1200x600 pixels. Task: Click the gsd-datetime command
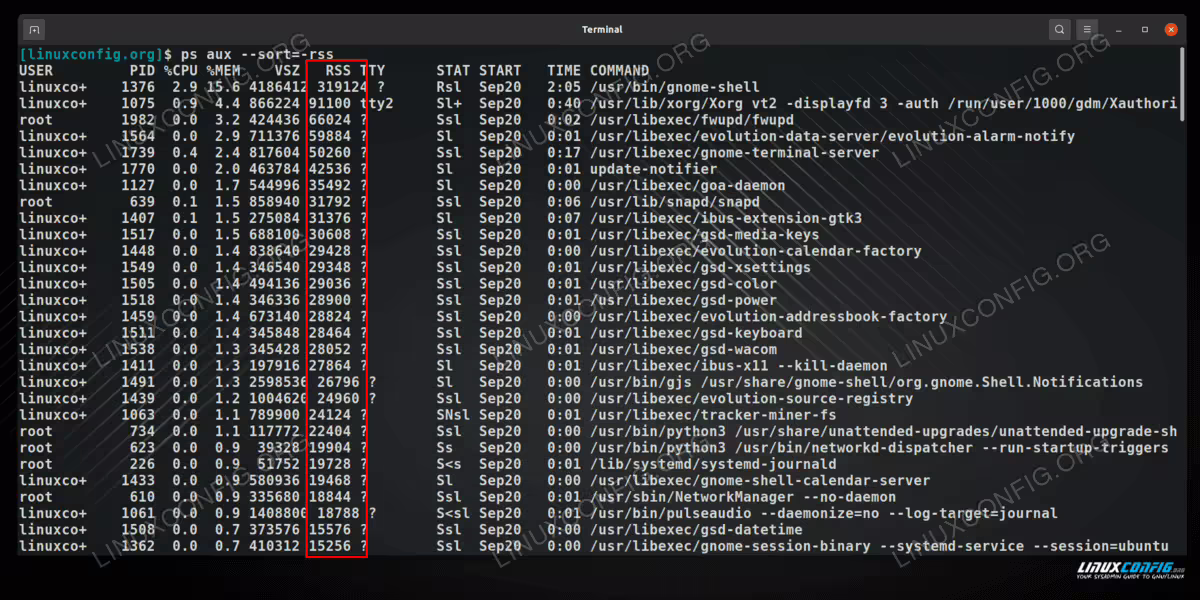coord(696,529)
